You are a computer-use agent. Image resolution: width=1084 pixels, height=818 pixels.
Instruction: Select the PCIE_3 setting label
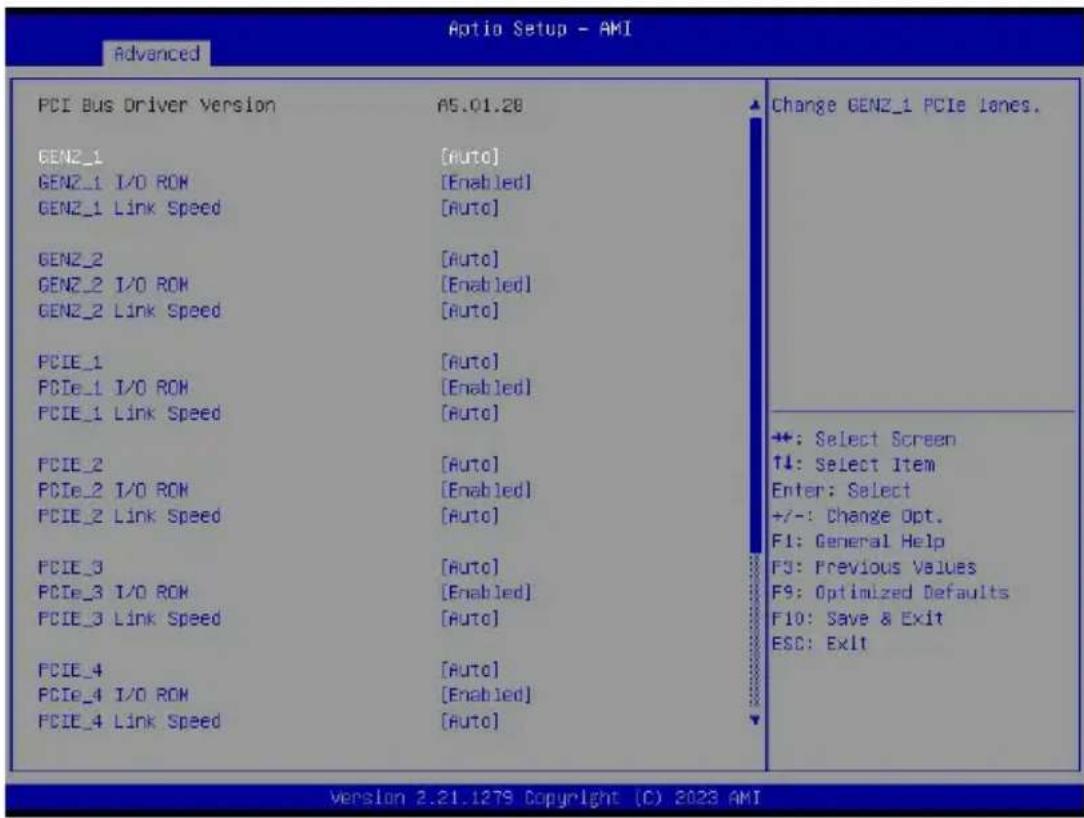point(71,567)
